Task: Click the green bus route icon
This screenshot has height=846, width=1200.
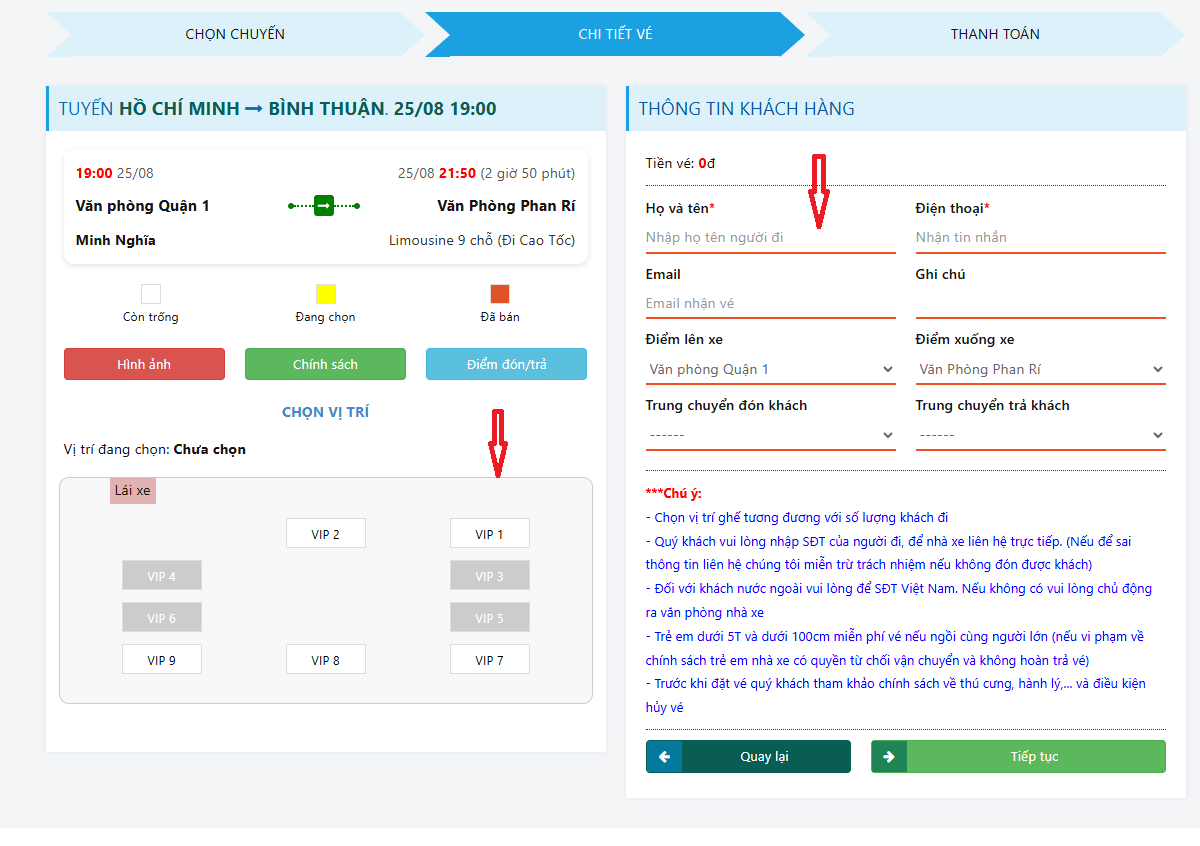Action: [x=324, y=206]
